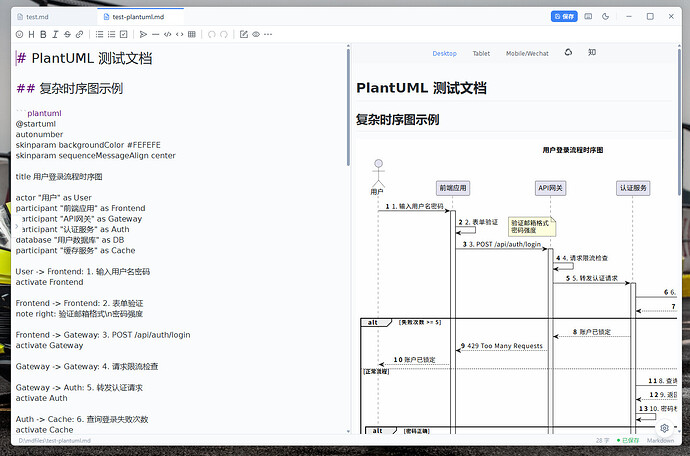Switch editing mode via the pencil icon
The height and width of the screenshot is (456, 690).
pos(244,34)
